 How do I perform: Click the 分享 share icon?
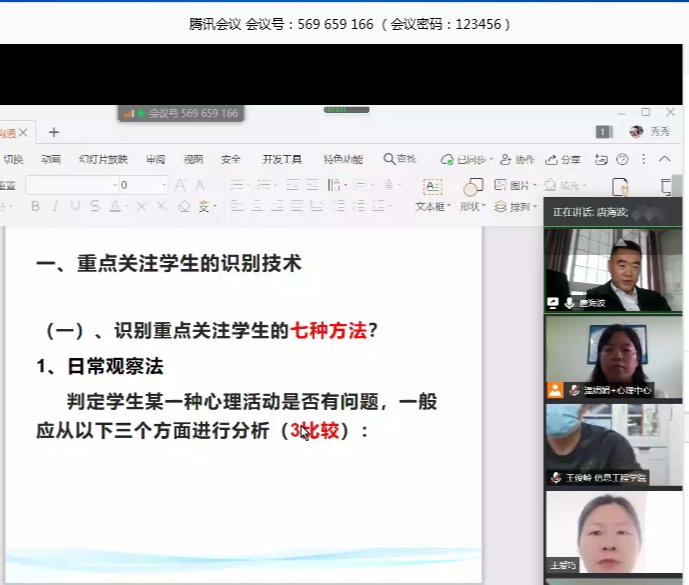pyautogui.click(x=563, y=159)
